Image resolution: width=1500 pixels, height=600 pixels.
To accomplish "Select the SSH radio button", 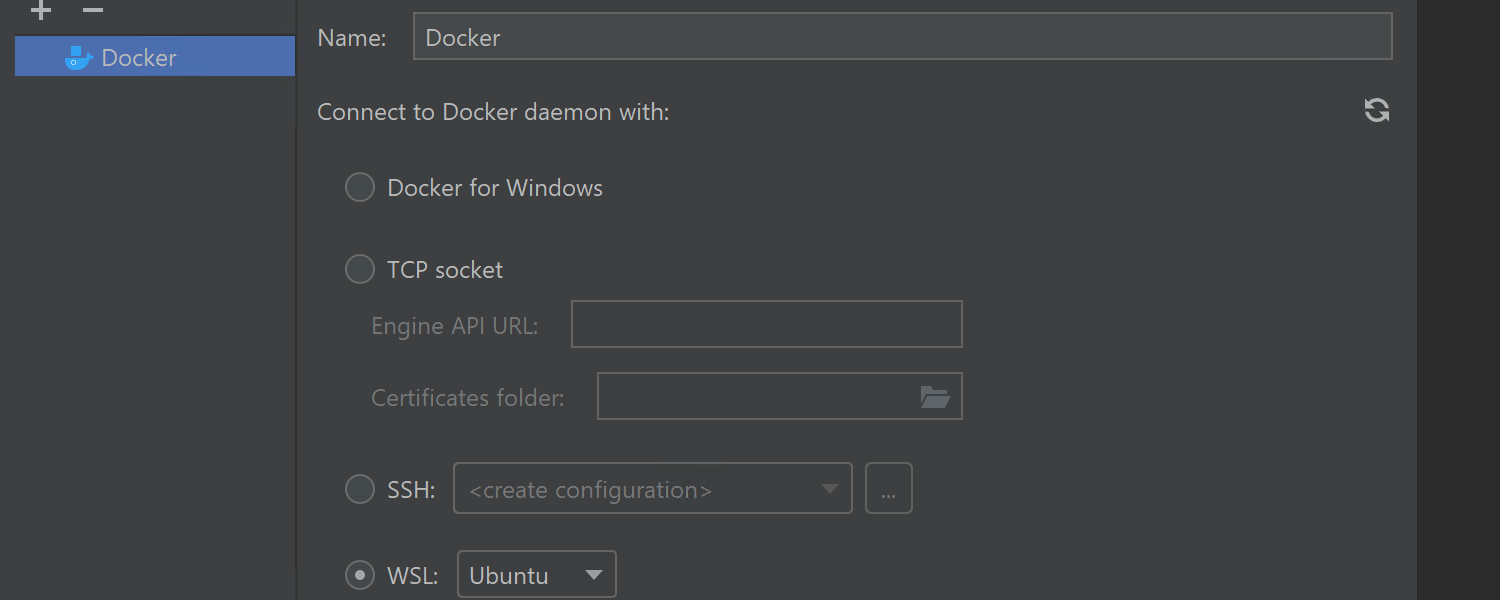I will point(360,490).
